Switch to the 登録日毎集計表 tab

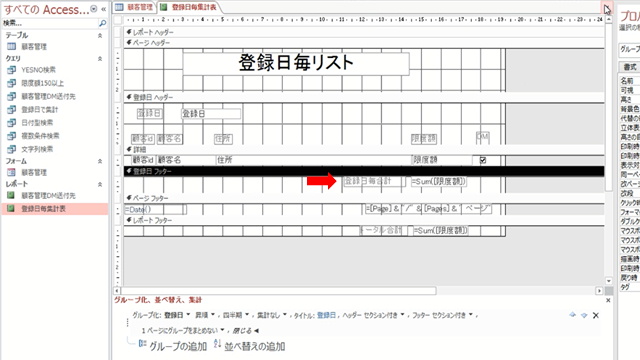(x=189, y=7)
